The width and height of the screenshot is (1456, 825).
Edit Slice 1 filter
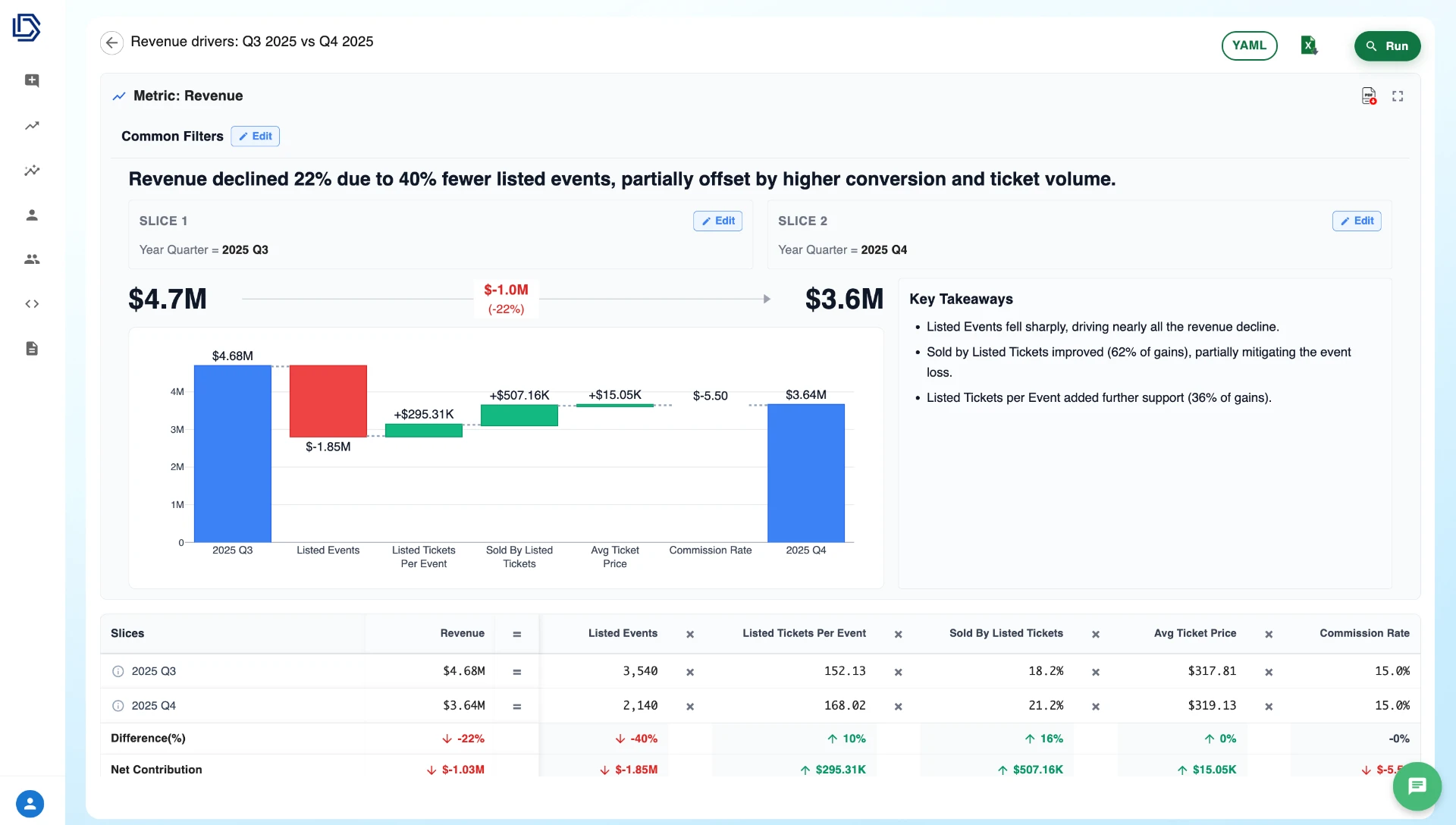[717, 221]
